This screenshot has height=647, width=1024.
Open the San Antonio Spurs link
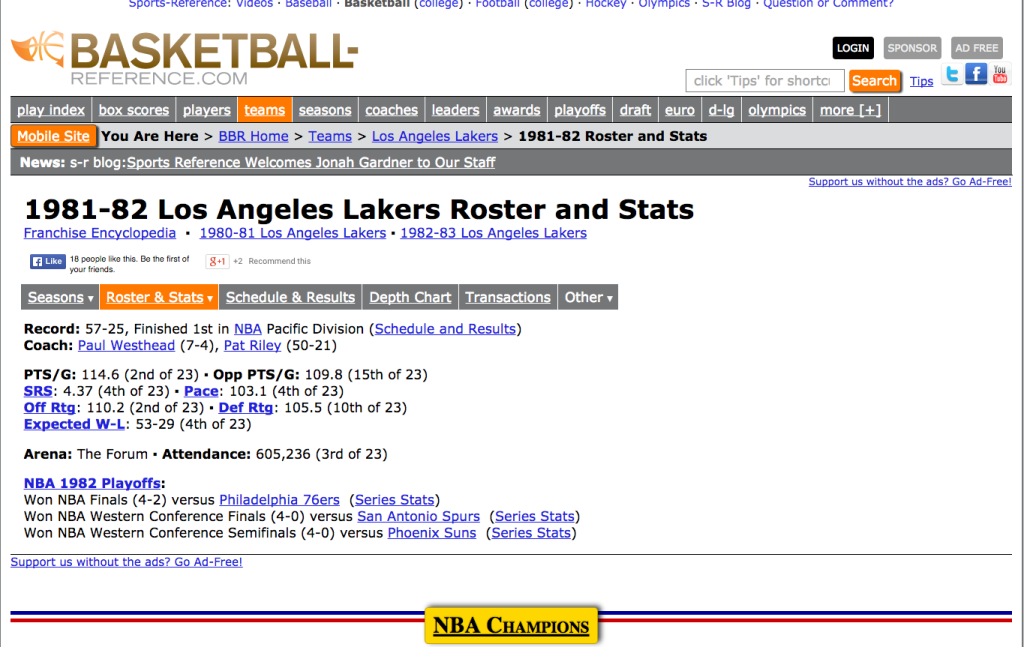[419, 516]
